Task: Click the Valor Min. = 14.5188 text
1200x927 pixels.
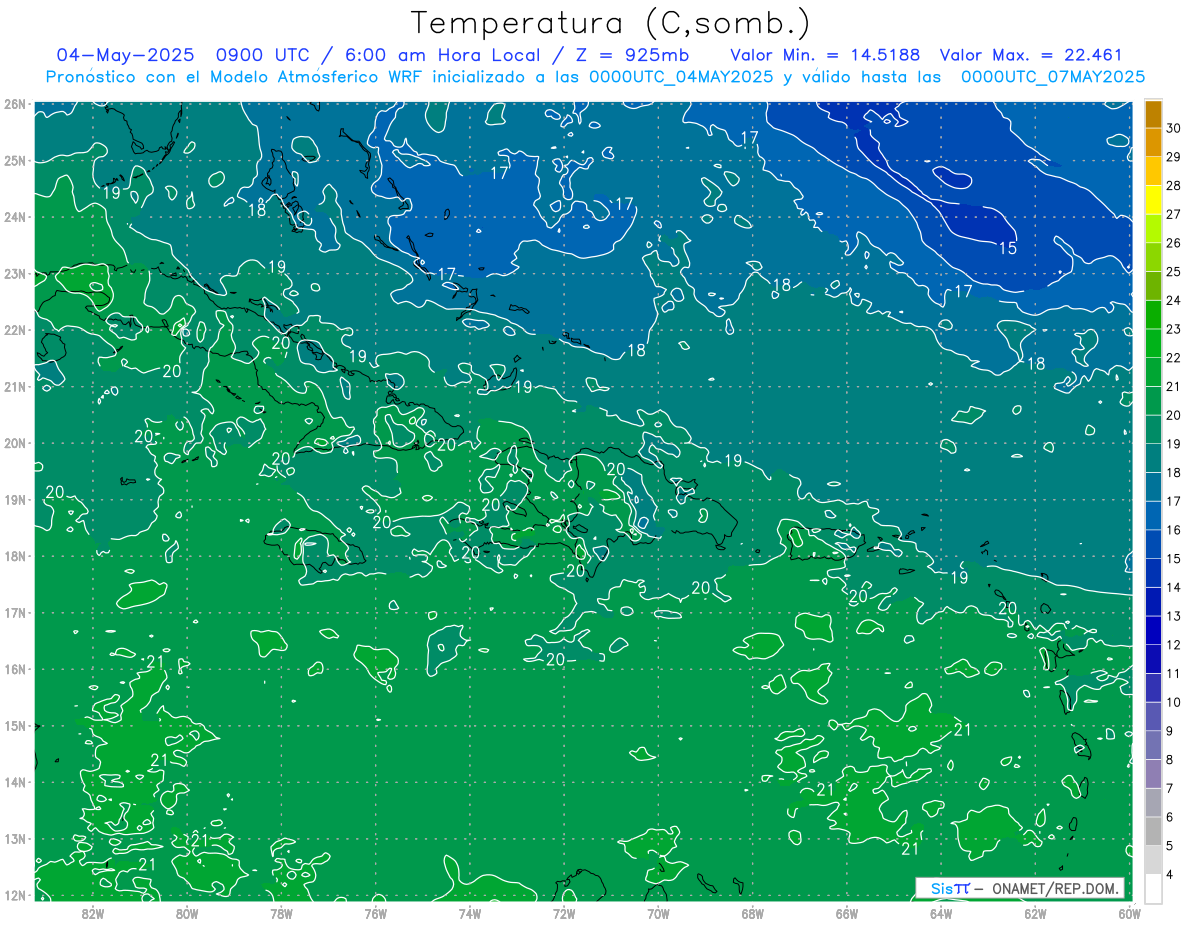Action: point(825,55)
